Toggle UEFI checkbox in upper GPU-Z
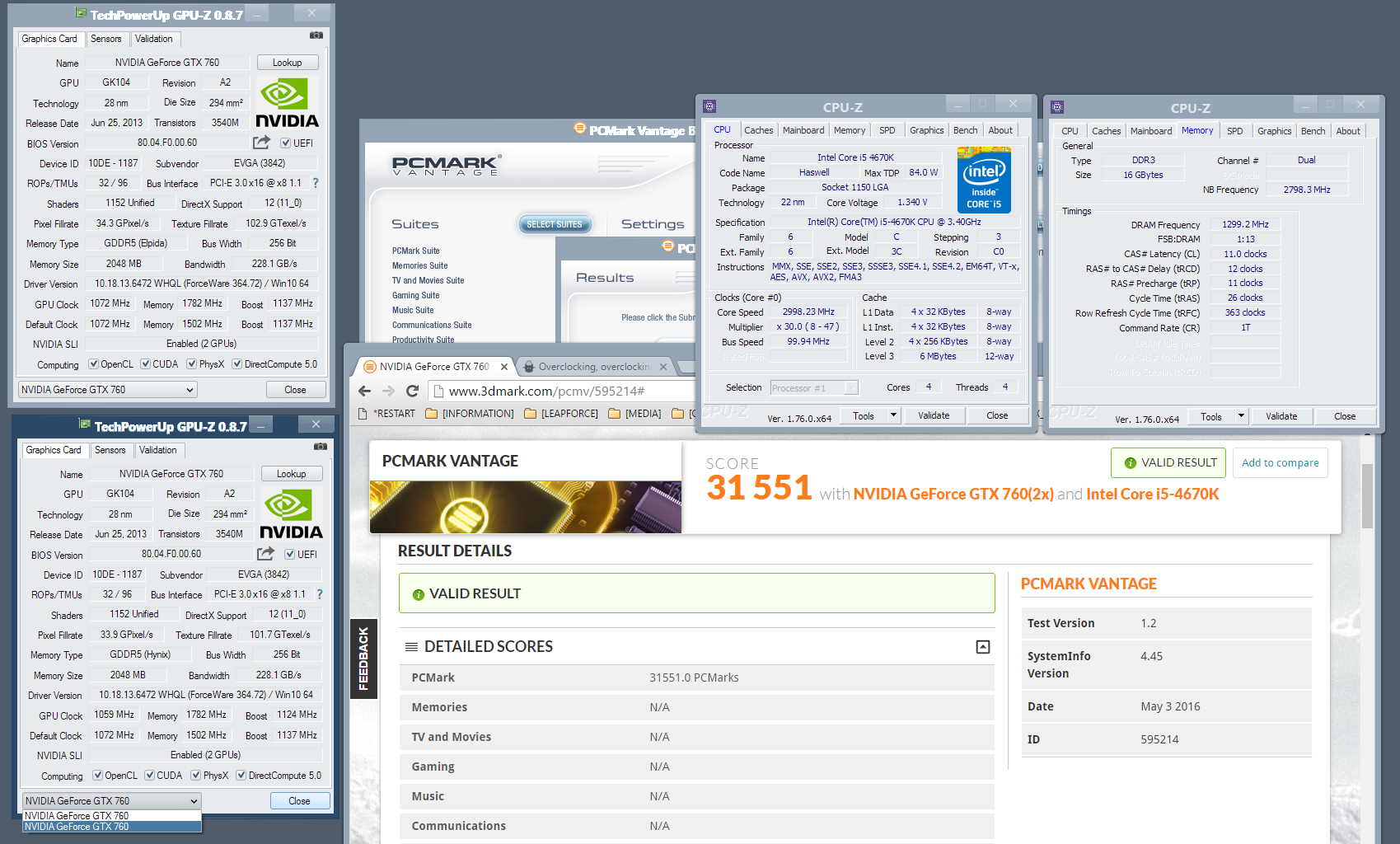The height and width of the screenshot is (844, 1400). click(x=286, y=143)
